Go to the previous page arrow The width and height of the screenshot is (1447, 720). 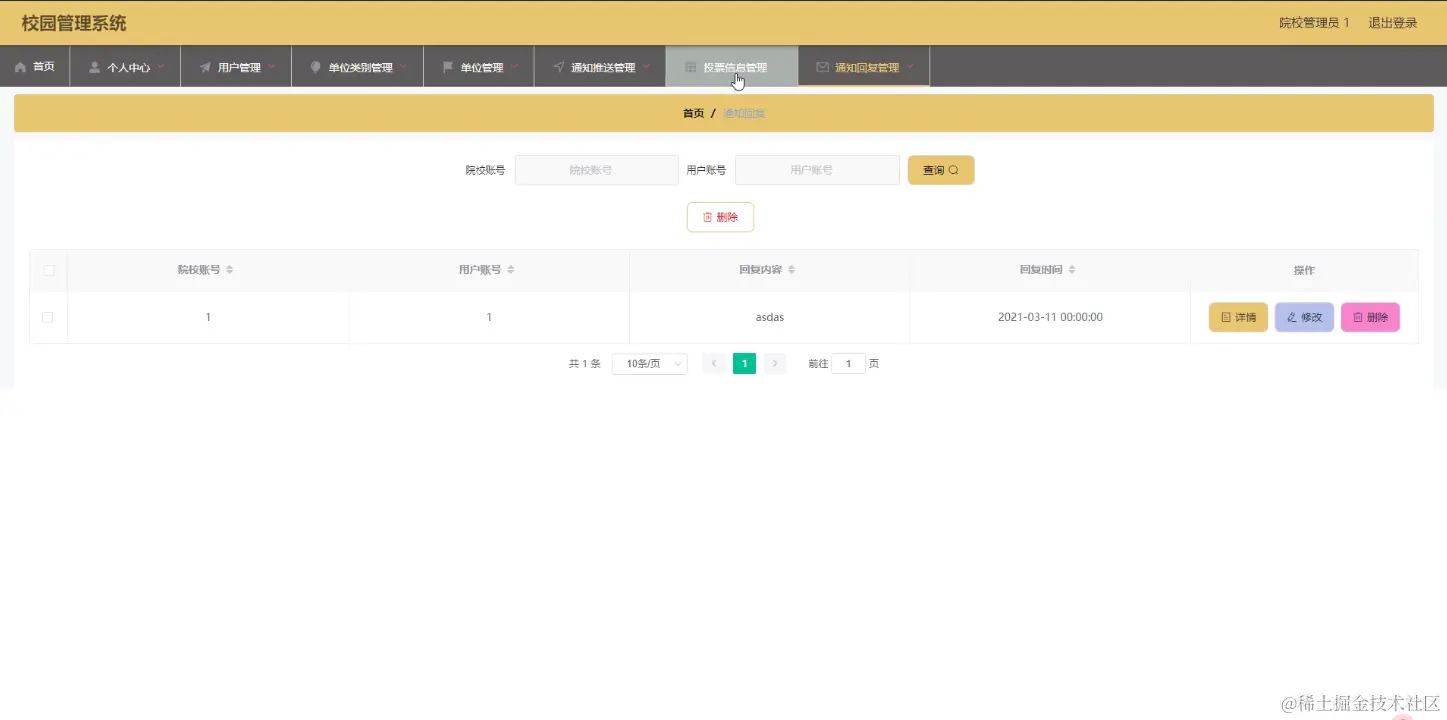(x=714, y=364)
